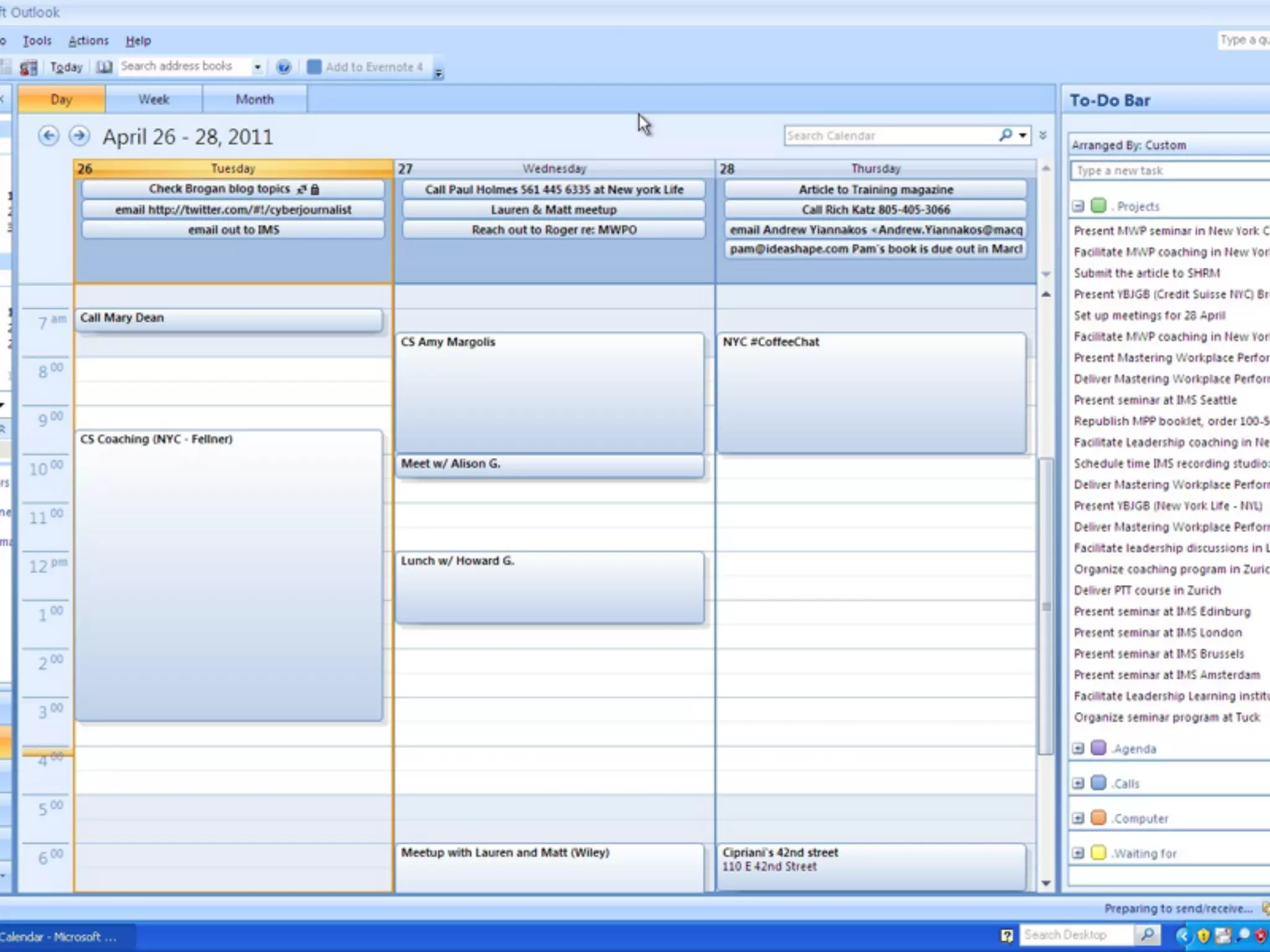Open the CS Coaching (NYC - Fellner) appointment

point(228,558)
